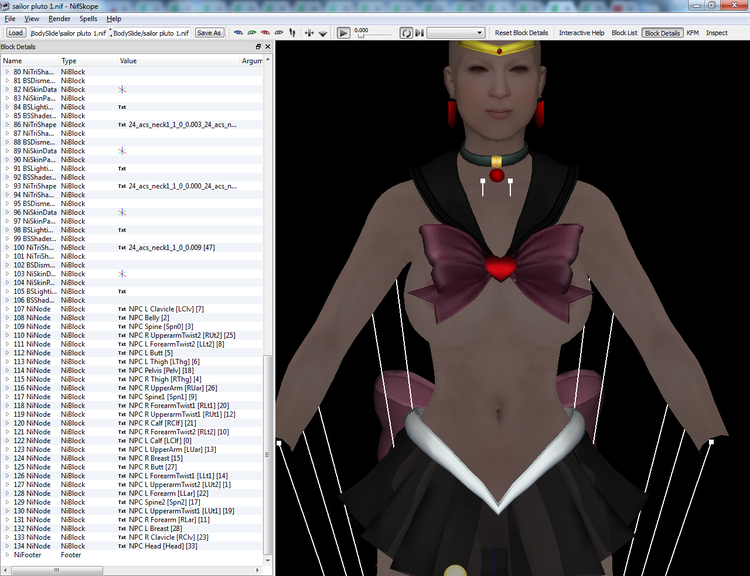Click the Txt icon for NPC L Clavicle
This screenshot has height=576, width=750.
[122, 309]
